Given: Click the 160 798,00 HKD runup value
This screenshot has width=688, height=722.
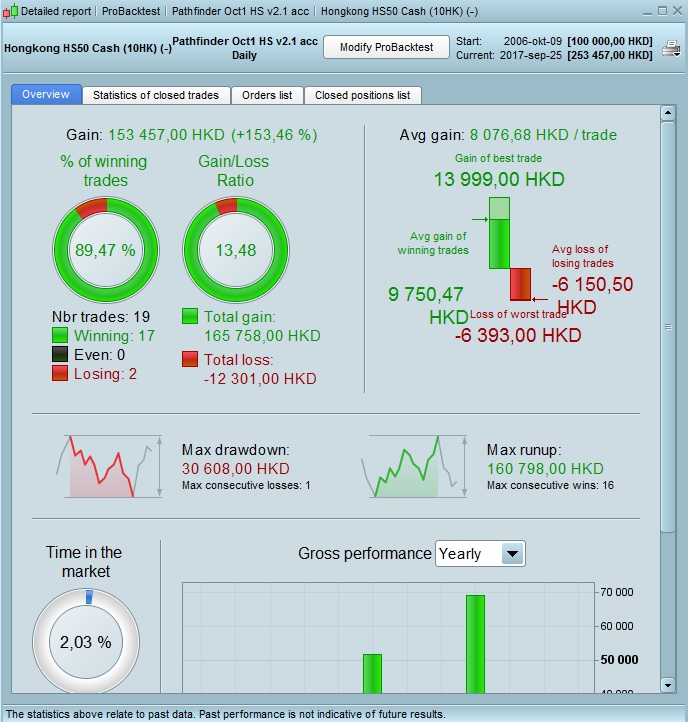Looking at the screenshot, I should tap(545, 469).
